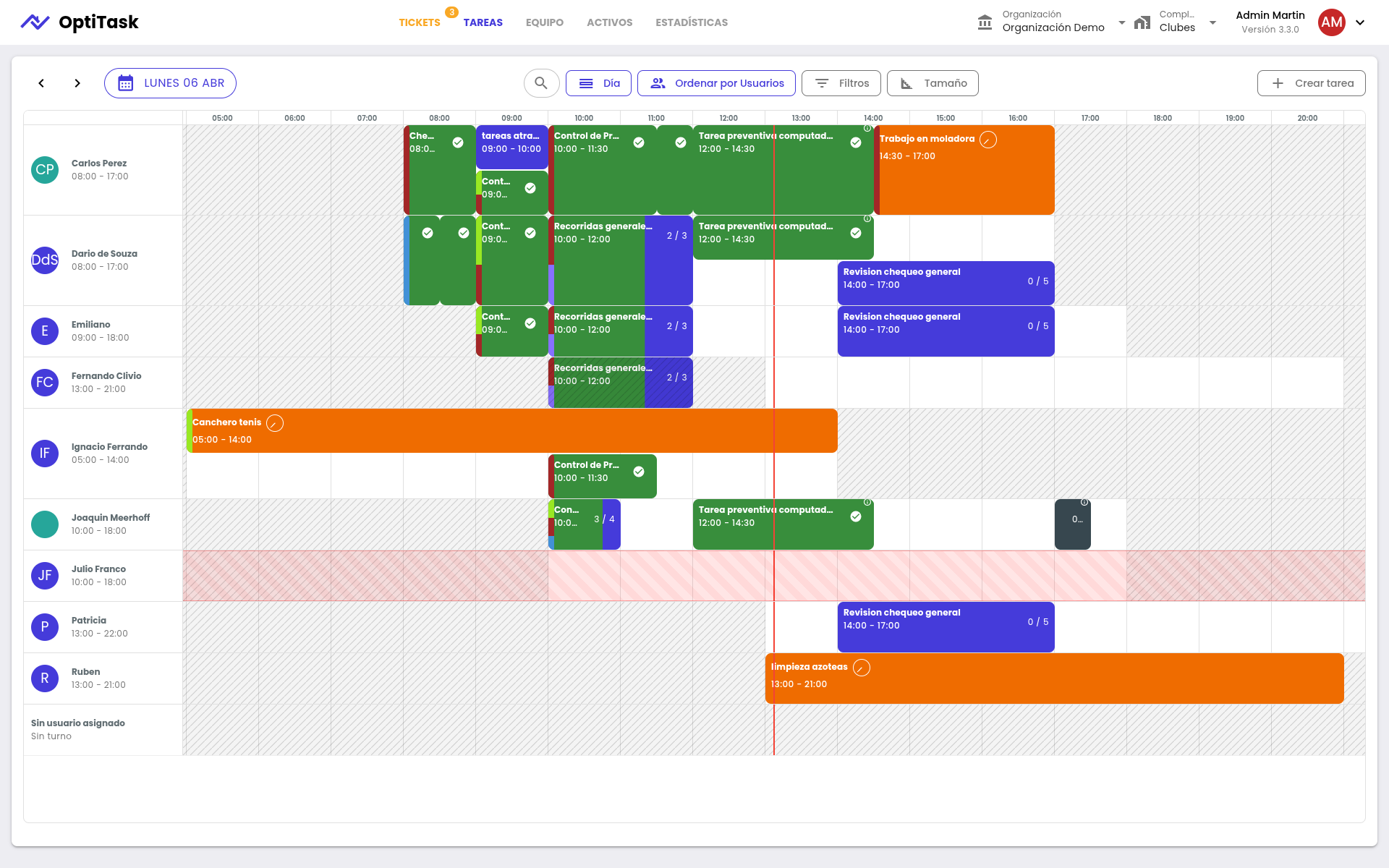
Task: Open Carlos Perez 'tareas atra...' 09:00 task
Action: (512, 147)
